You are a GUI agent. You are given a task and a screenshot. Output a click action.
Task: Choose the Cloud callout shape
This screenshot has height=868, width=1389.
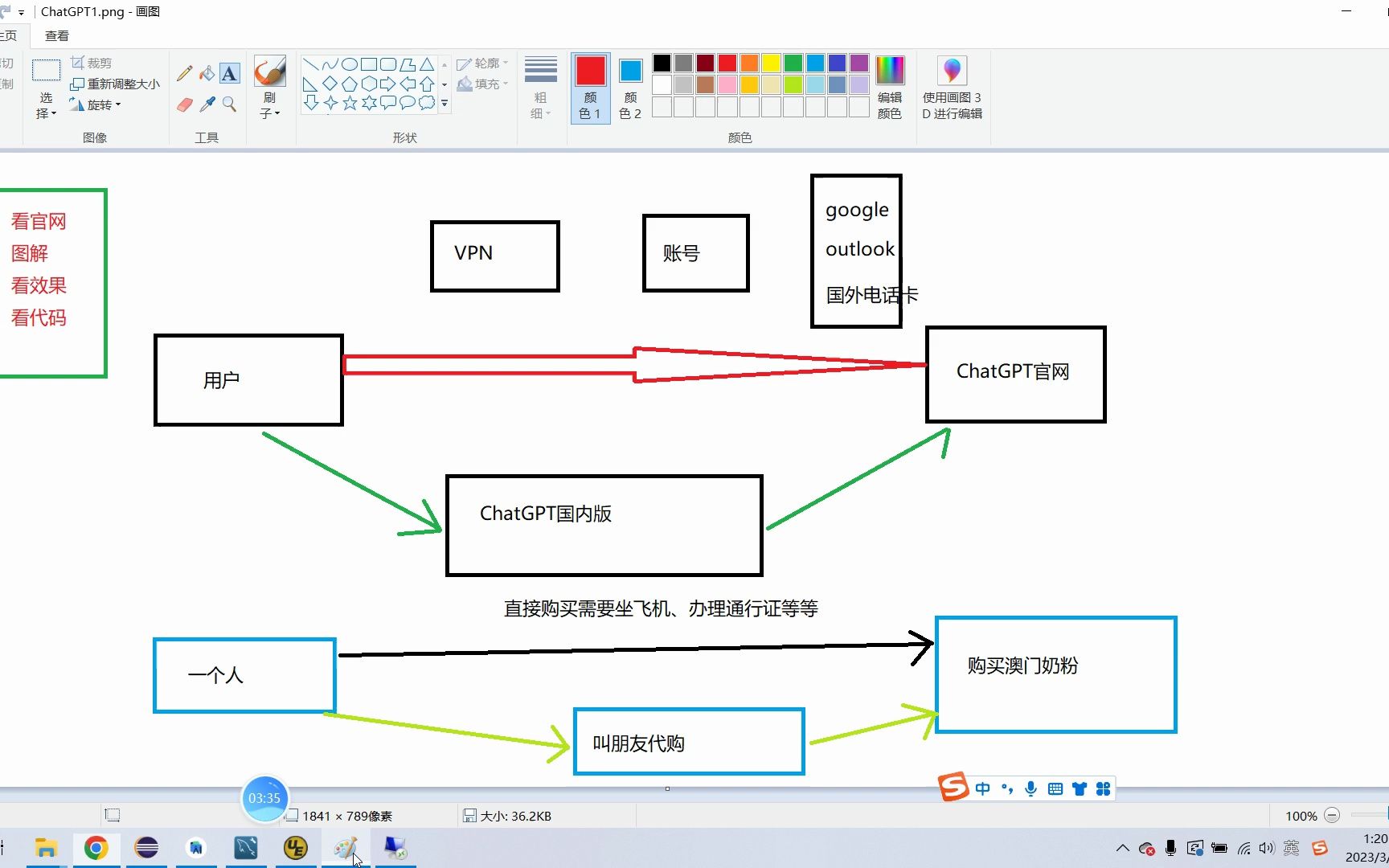pyautogui.click(x=427, y=102)
